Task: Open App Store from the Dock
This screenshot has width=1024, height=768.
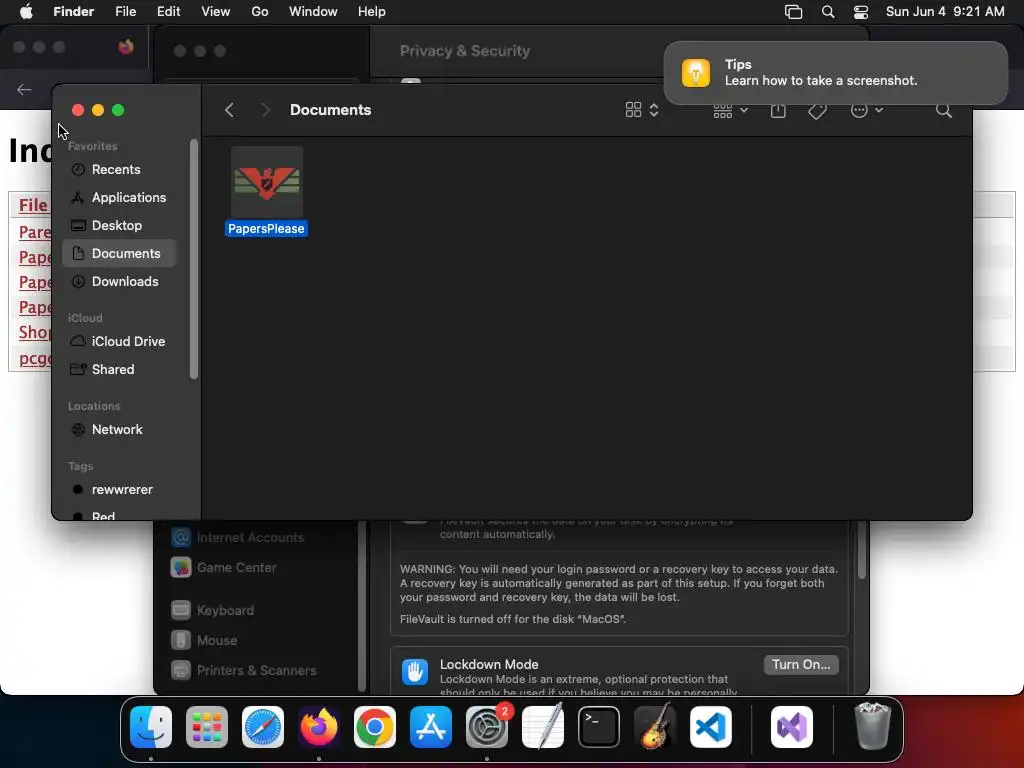Action: click(x=430, y=727)
